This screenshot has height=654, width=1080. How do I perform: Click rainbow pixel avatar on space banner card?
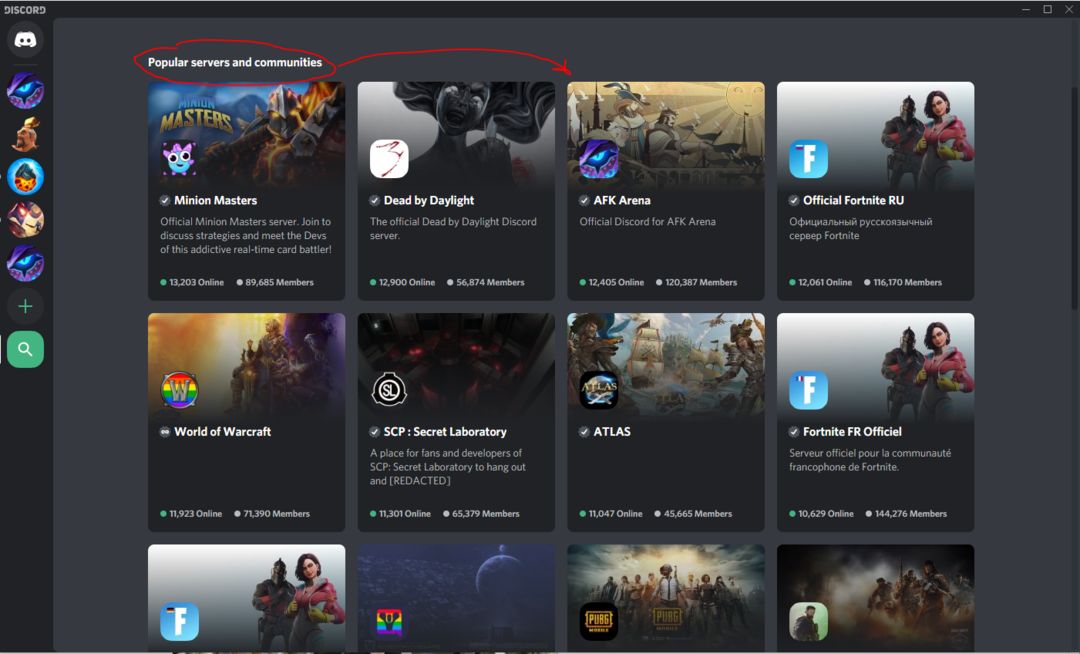pyautogui.click(x=389, y=623)
